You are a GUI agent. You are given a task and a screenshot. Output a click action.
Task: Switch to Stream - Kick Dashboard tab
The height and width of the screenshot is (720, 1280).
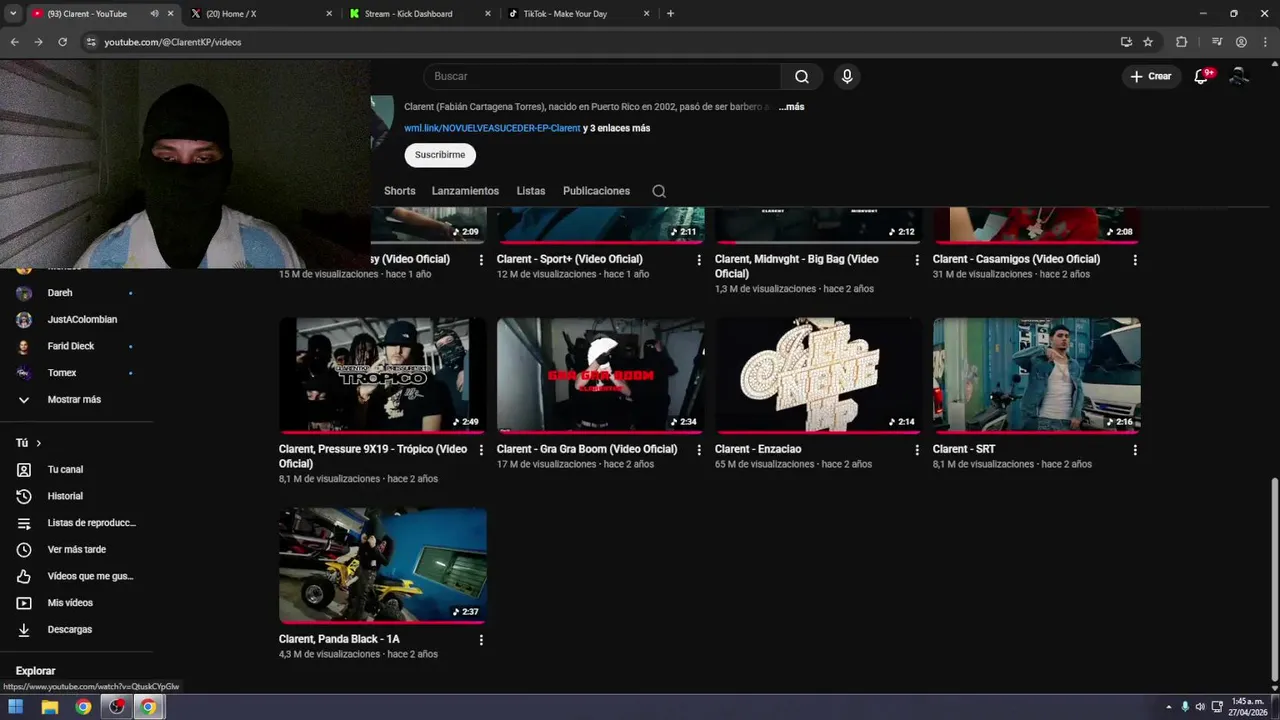click(x=420, y=14)
